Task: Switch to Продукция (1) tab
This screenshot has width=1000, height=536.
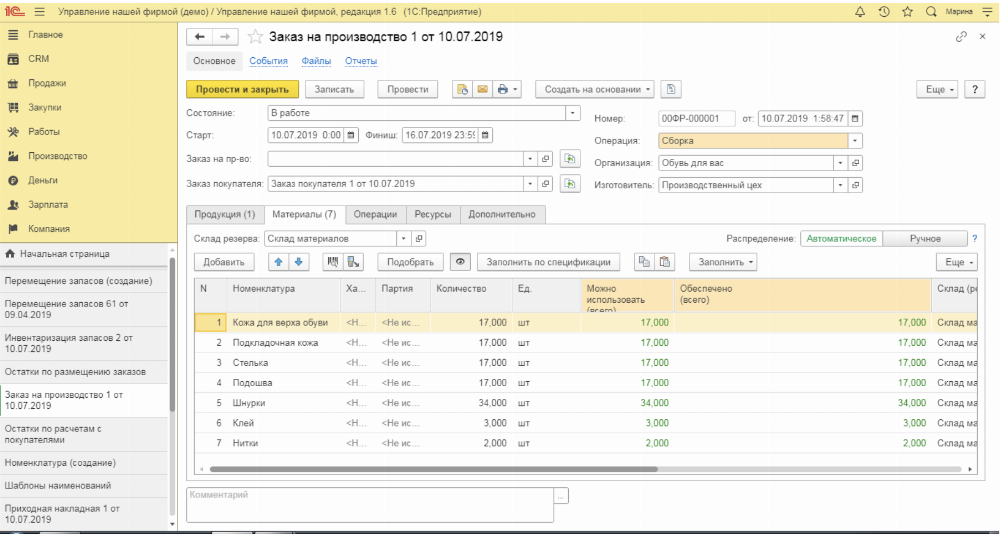Action: pos(224,214)
